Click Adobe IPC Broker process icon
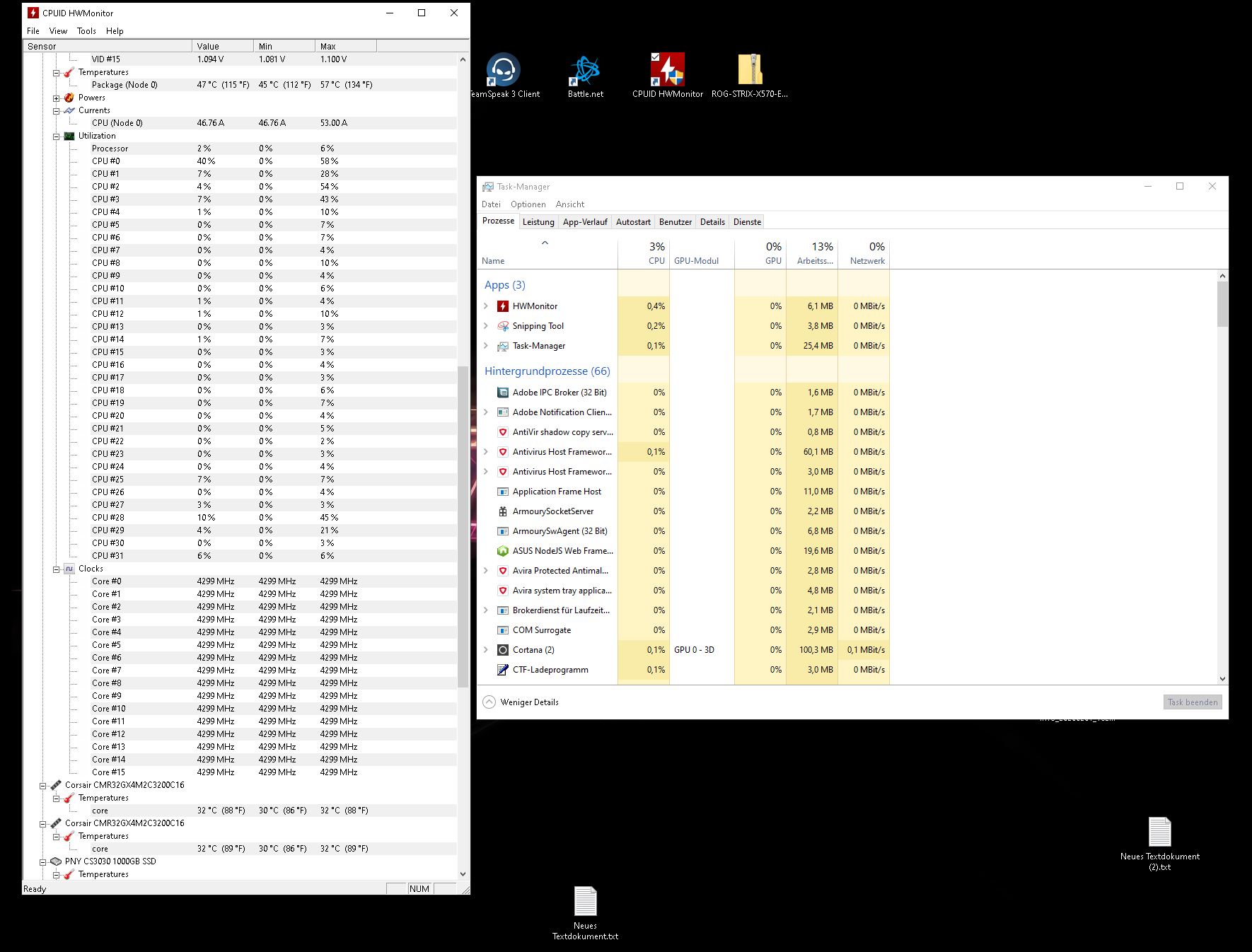 click(503, 393)
